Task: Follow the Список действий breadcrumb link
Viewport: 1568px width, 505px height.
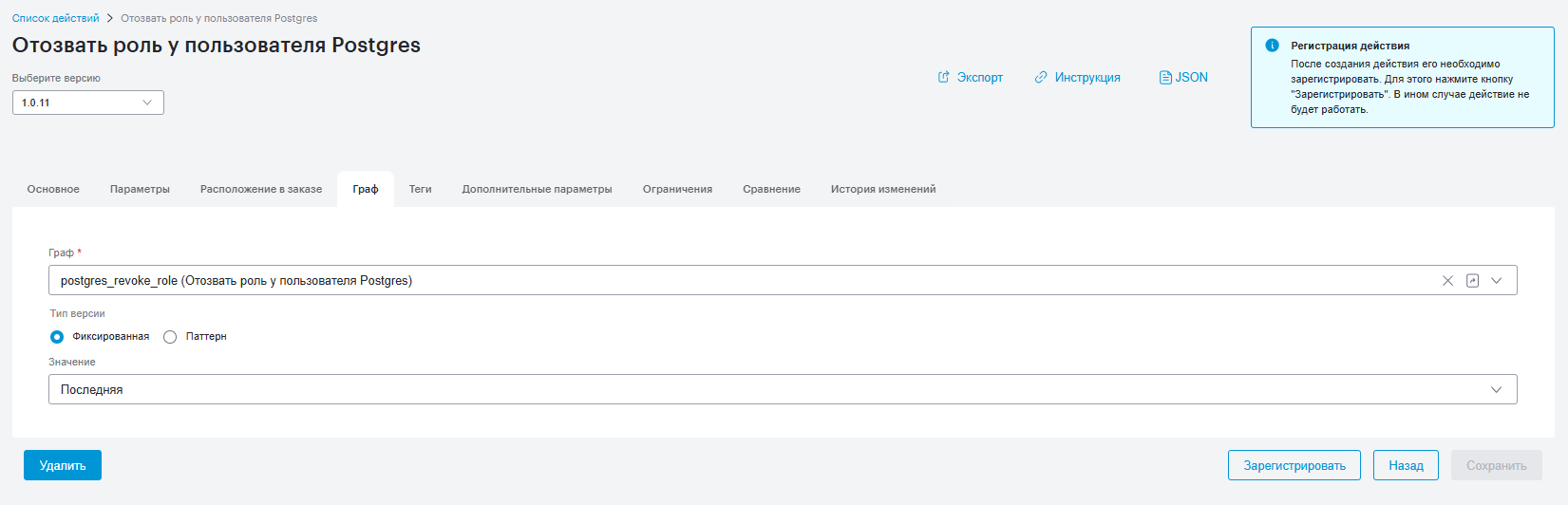Action: tap(55, 18)
